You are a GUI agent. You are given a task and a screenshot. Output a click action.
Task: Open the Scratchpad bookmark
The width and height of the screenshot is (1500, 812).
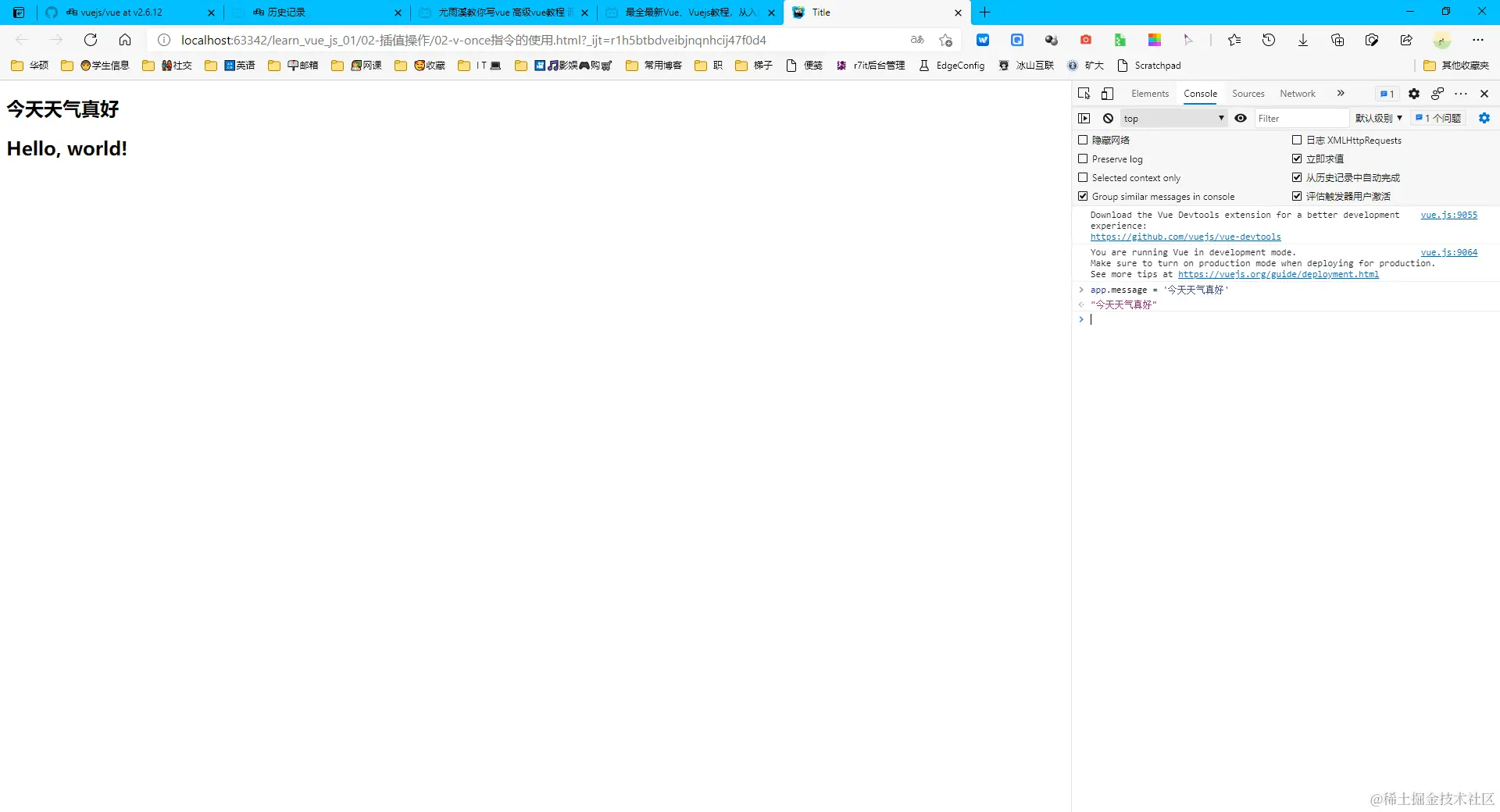(x=1149, y=66)
